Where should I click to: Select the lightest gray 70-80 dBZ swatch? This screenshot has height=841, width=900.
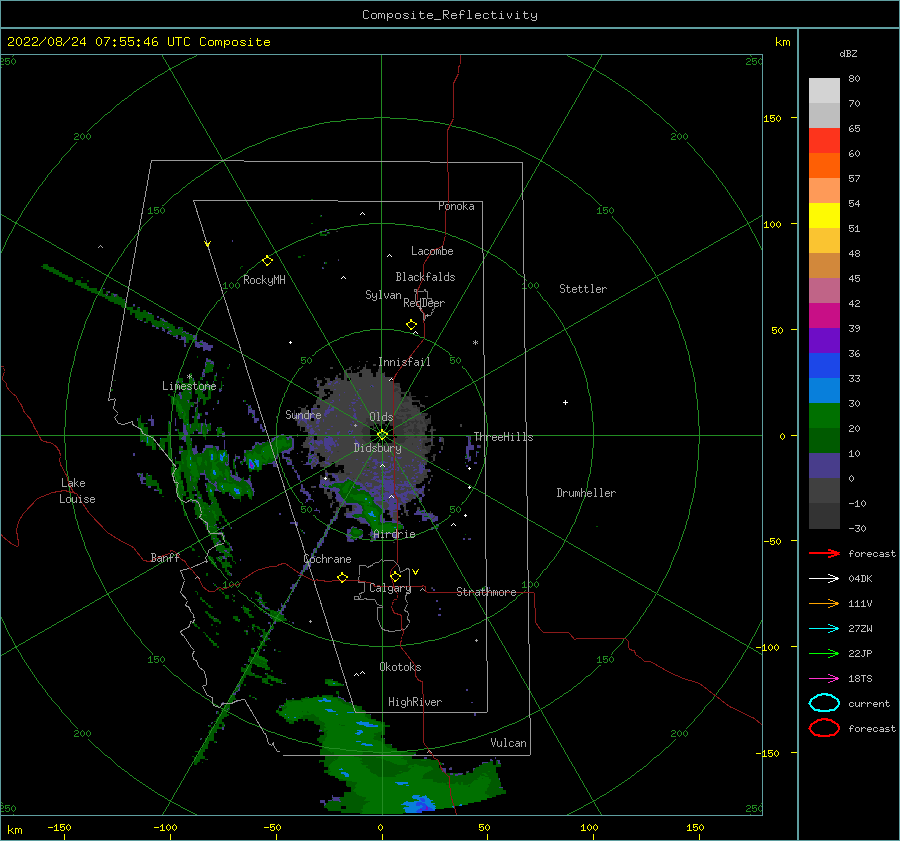(824, 91)
